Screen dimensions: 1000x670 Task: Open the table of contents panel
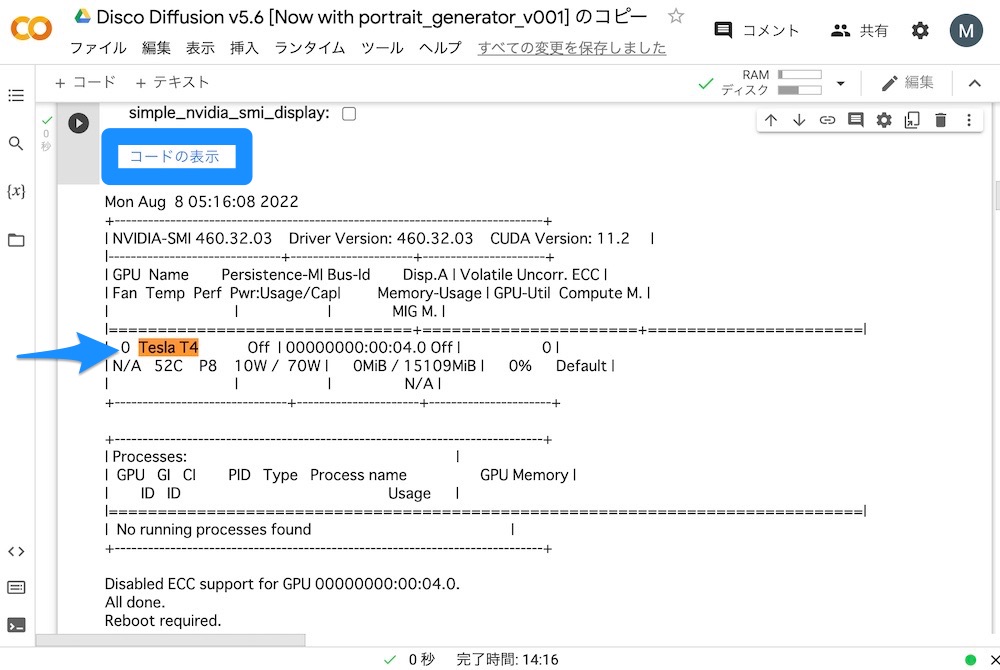[16, 96]
